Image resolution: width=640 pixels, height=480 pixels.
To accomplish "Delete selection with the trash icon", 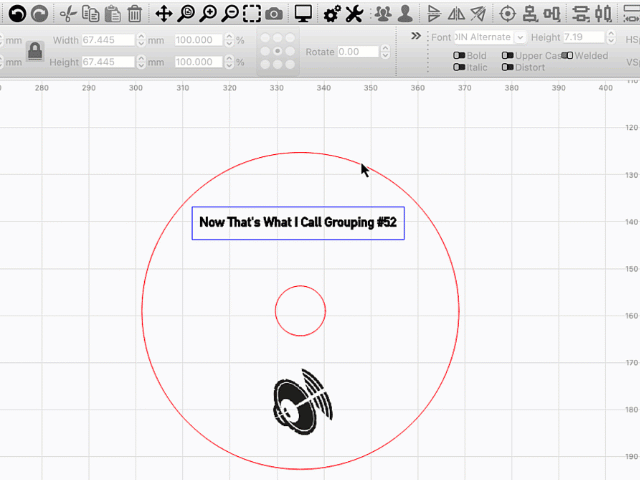I will tap(135, 14).
